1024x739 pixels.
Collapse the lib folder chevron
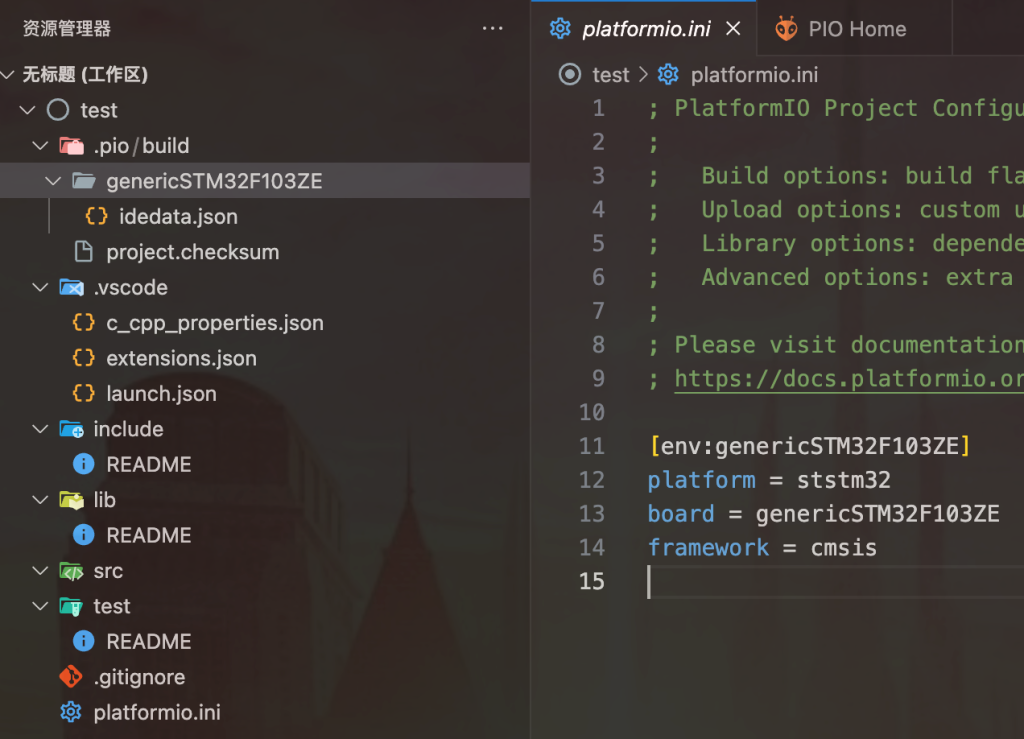click(40, 500)
